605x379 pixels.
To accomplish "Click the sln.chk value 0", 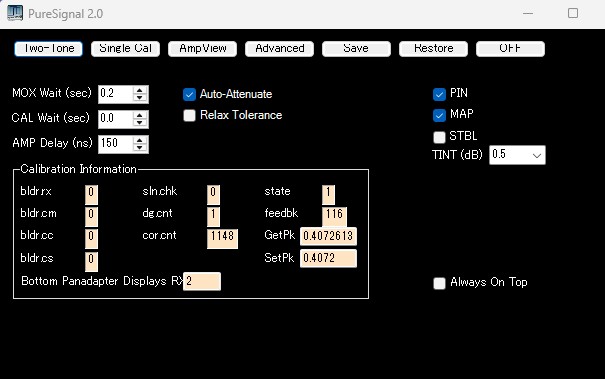I will [213, 194].
